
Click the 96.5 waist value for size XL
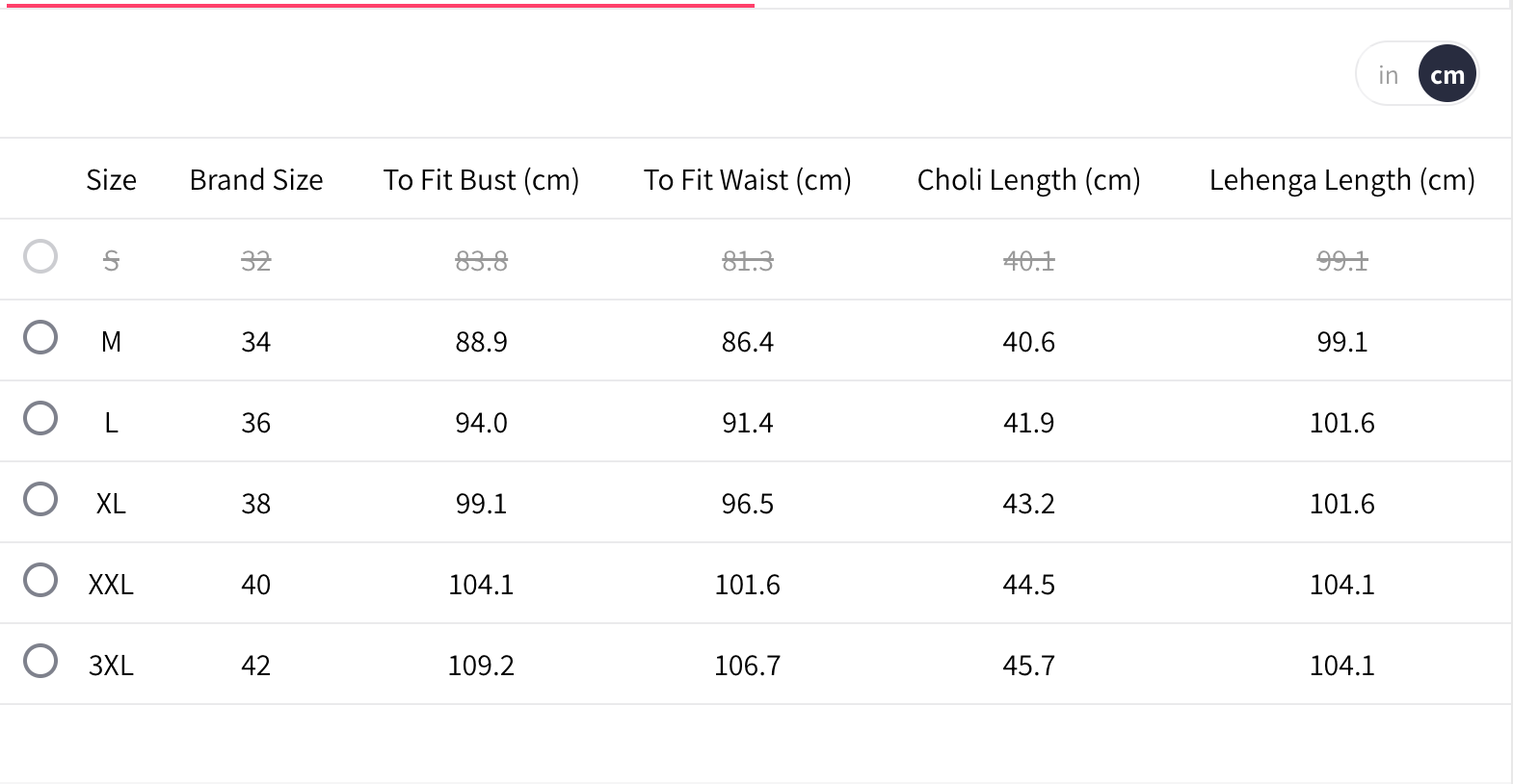[747, 504]
